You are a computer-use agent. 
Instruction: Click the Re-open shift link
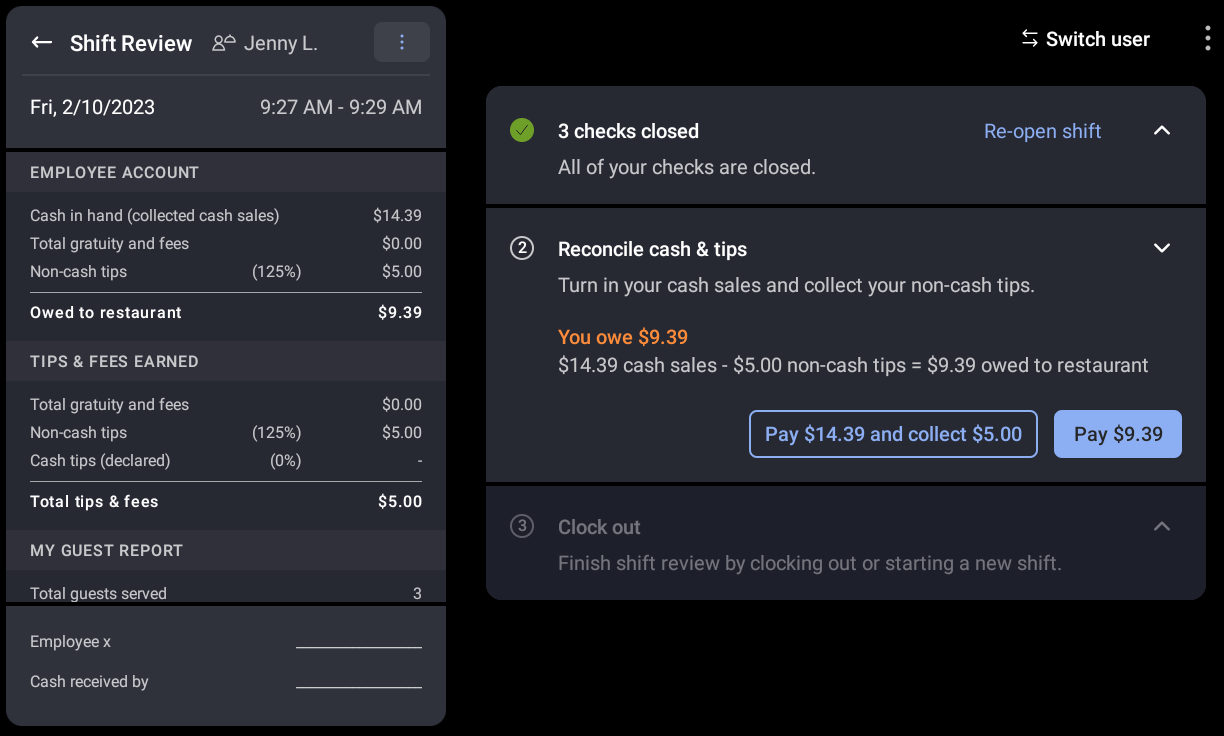click(1042, 131)
